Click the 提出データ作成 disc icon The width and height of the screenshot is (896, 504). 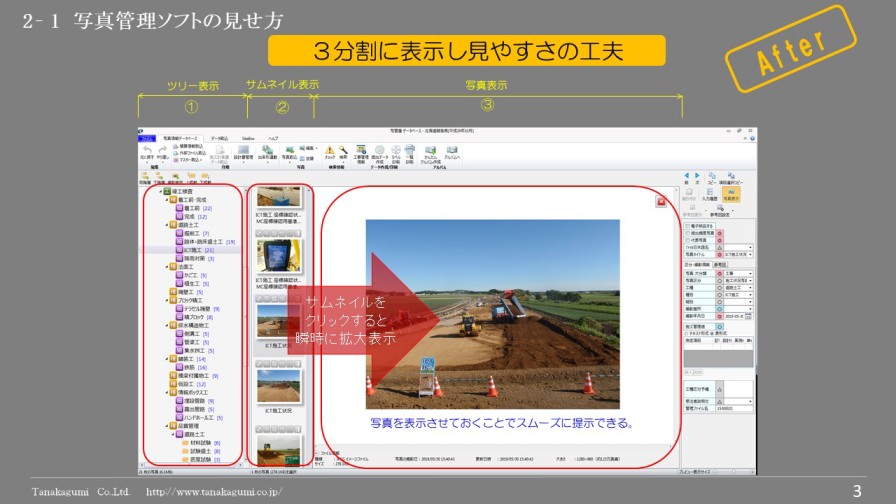pyautogui.click(x=380, y=151)
